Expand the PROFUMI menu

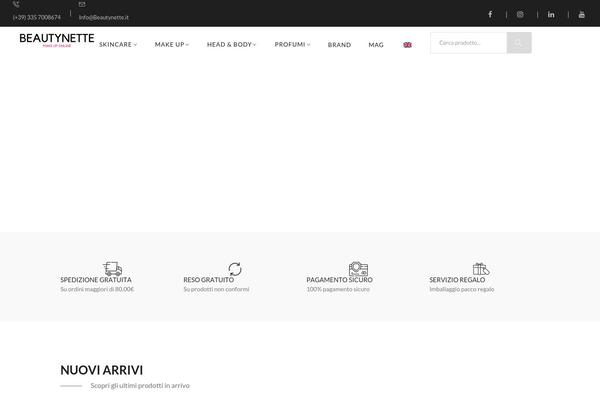point(292,44)
